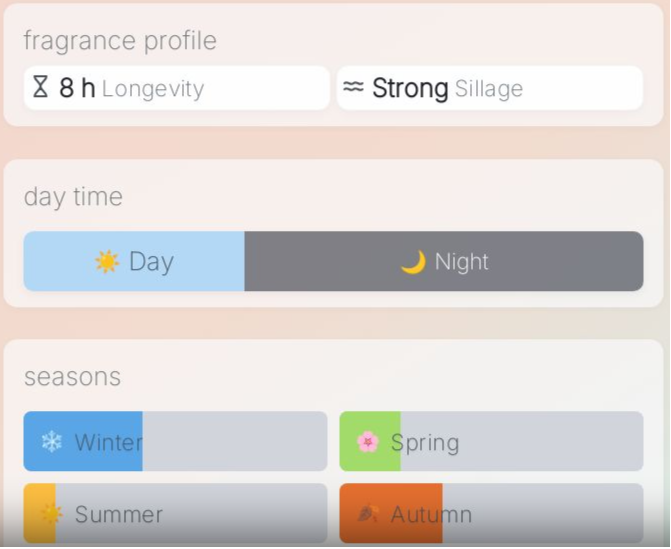
Task: Click the day time heading
Action: (73, 197)
